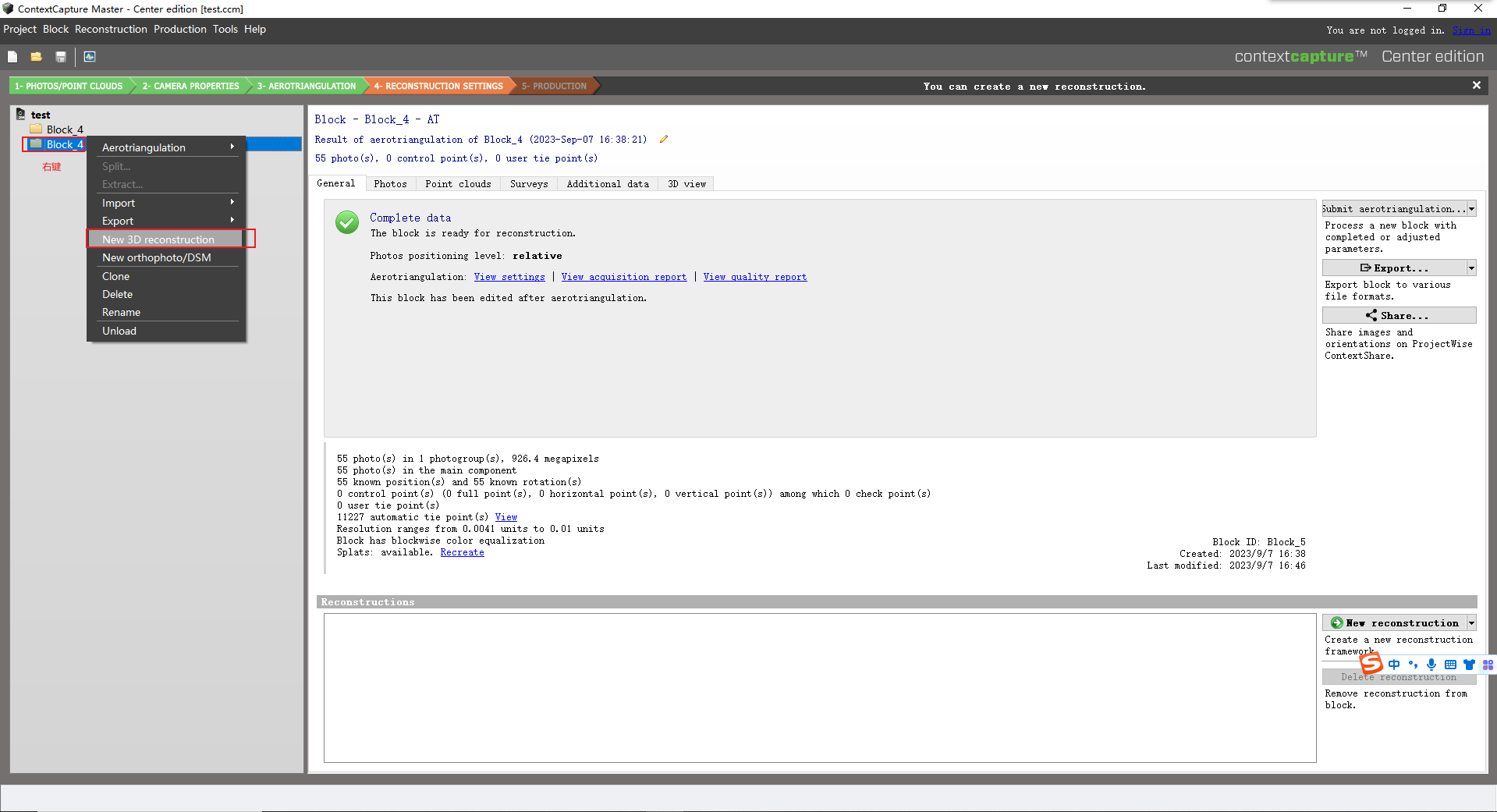1497x812 pixels.
Task: Open the Project menu
Action: click(20, 29)
